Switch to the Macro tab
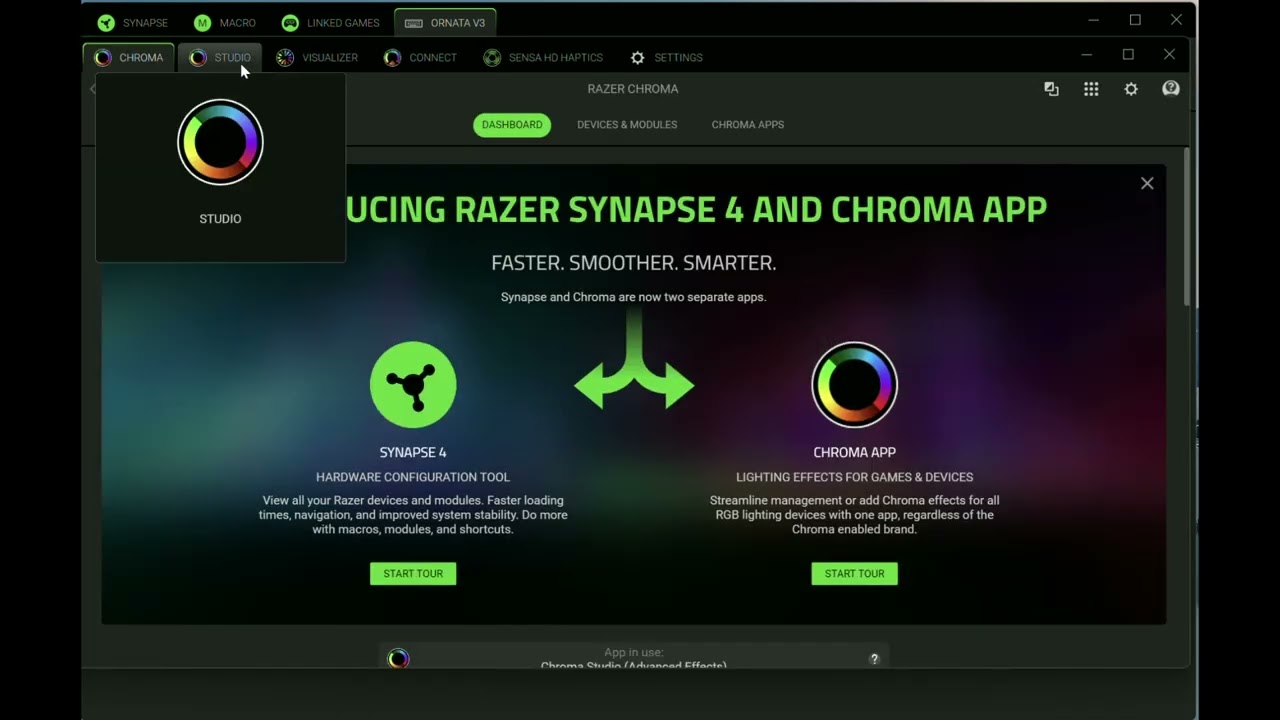 coord(226,22)
